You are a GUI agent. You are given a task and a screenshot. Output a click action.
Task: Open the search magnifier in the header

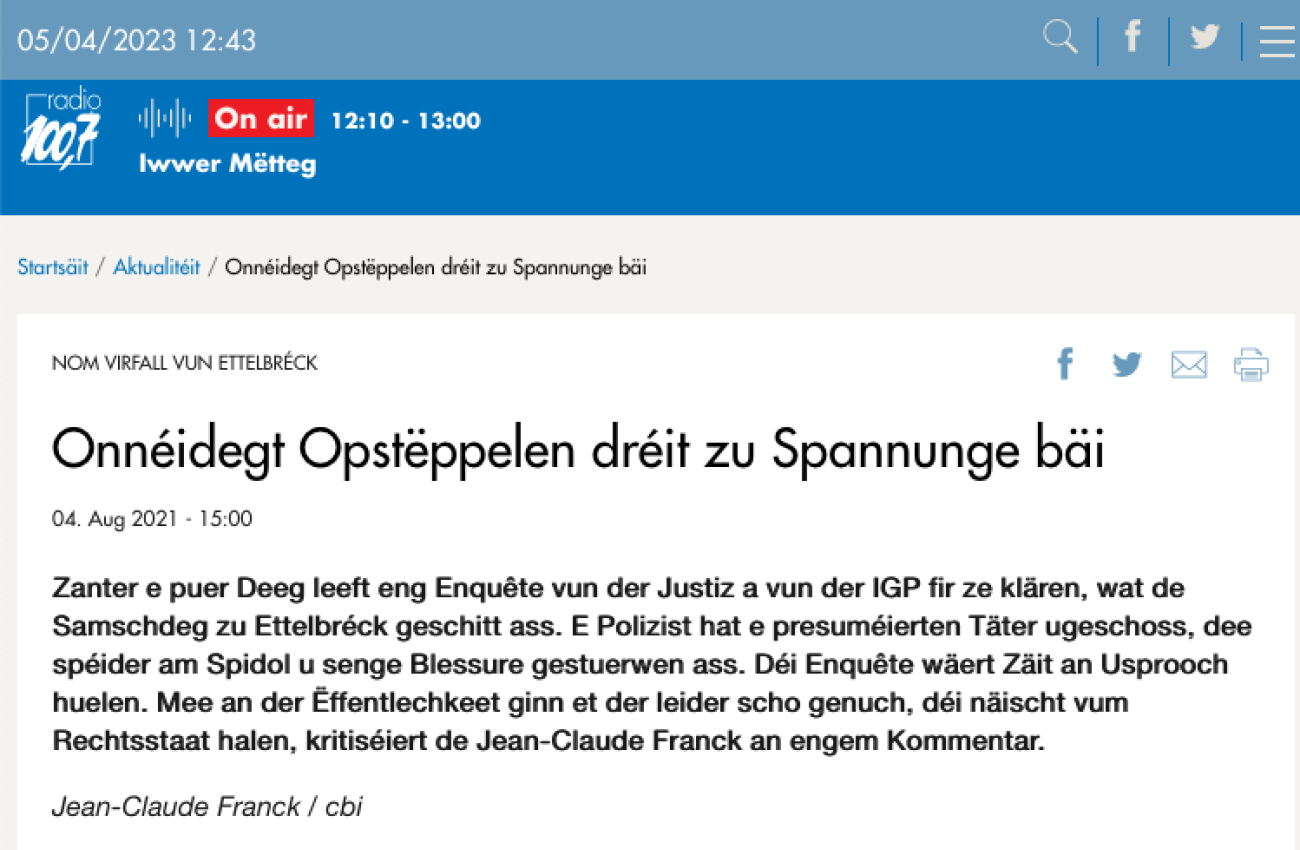1060,38
